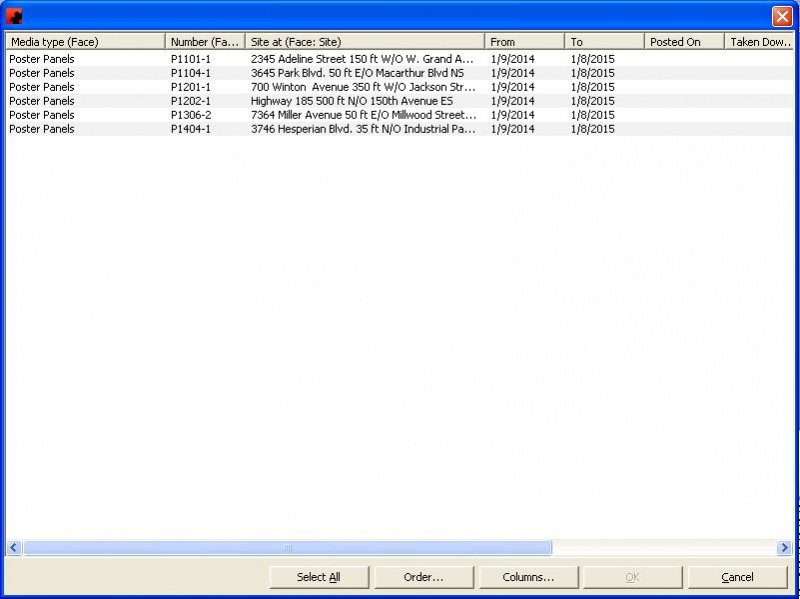This screenshot has width=800, height=599.
Task: Click the horizontal scrollbar right arrow
Action: pyautogui.click(x=785, y=548)
